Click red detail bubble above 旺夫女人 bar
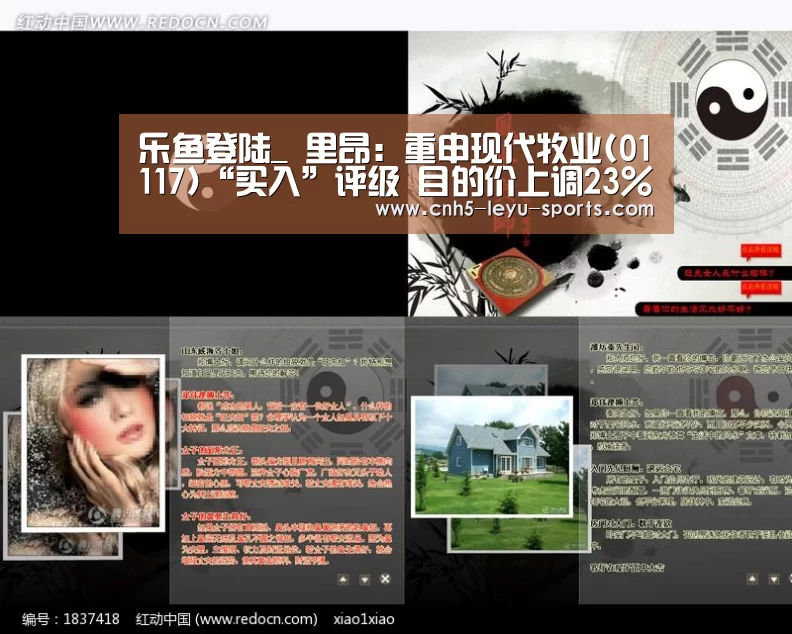 click(760, 251)
